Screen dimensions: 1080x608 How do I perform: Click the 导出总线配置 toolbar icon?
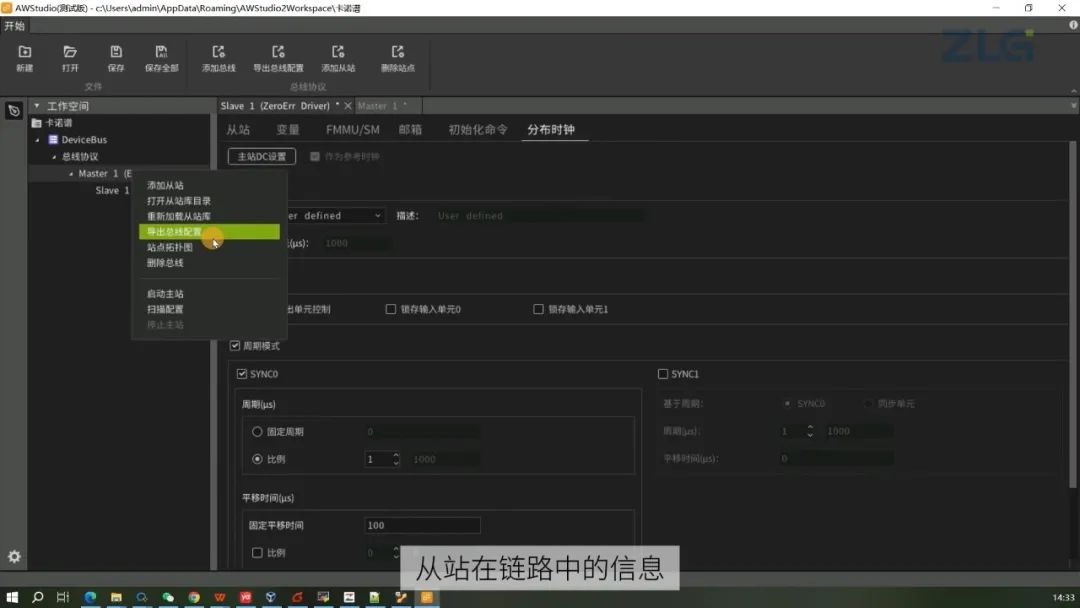click(x=278, y=52)
